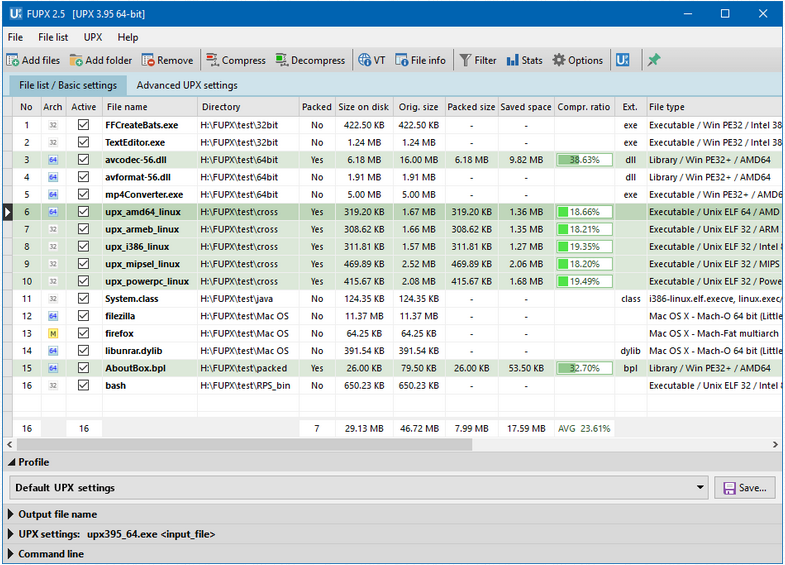The image size is (785, 565).
Task: Click the scroll left arrow
Action: point(10,444)
